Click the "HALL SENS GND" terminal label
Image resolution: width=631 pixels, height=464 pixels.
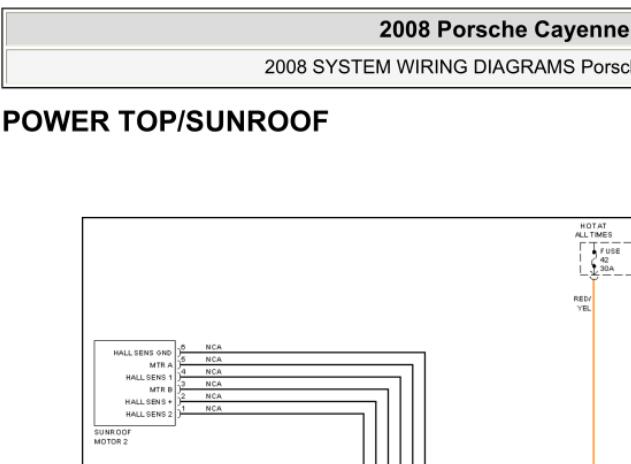pyautogui.click(x=142, y=353)
